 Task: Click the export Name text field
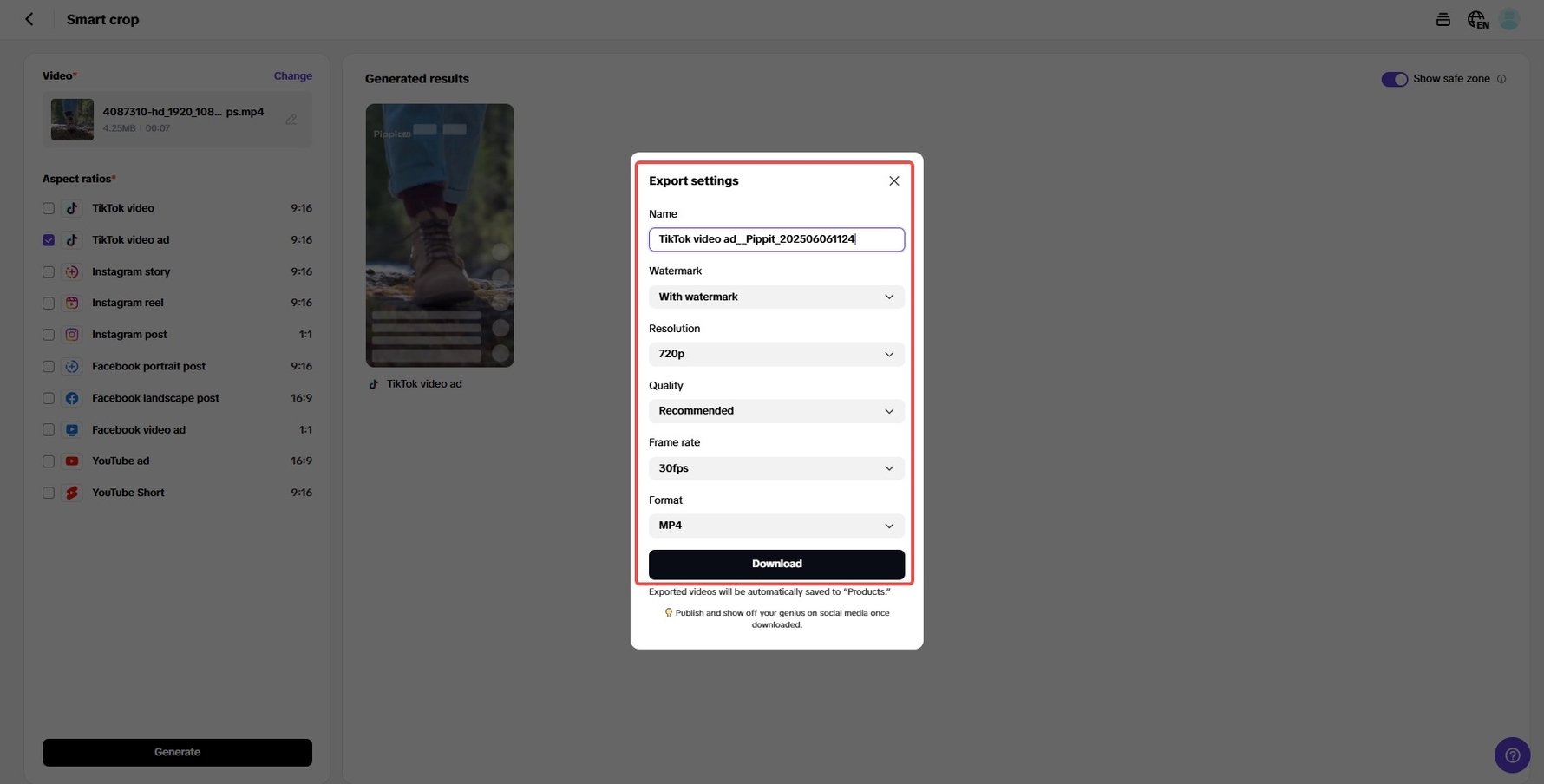point(776,239)
